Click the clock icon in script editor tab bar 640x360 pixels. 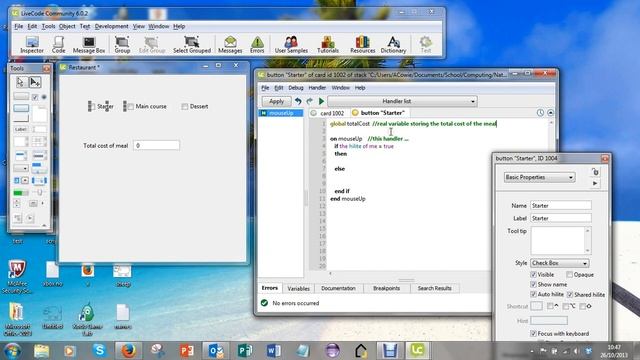pos(540,113)
